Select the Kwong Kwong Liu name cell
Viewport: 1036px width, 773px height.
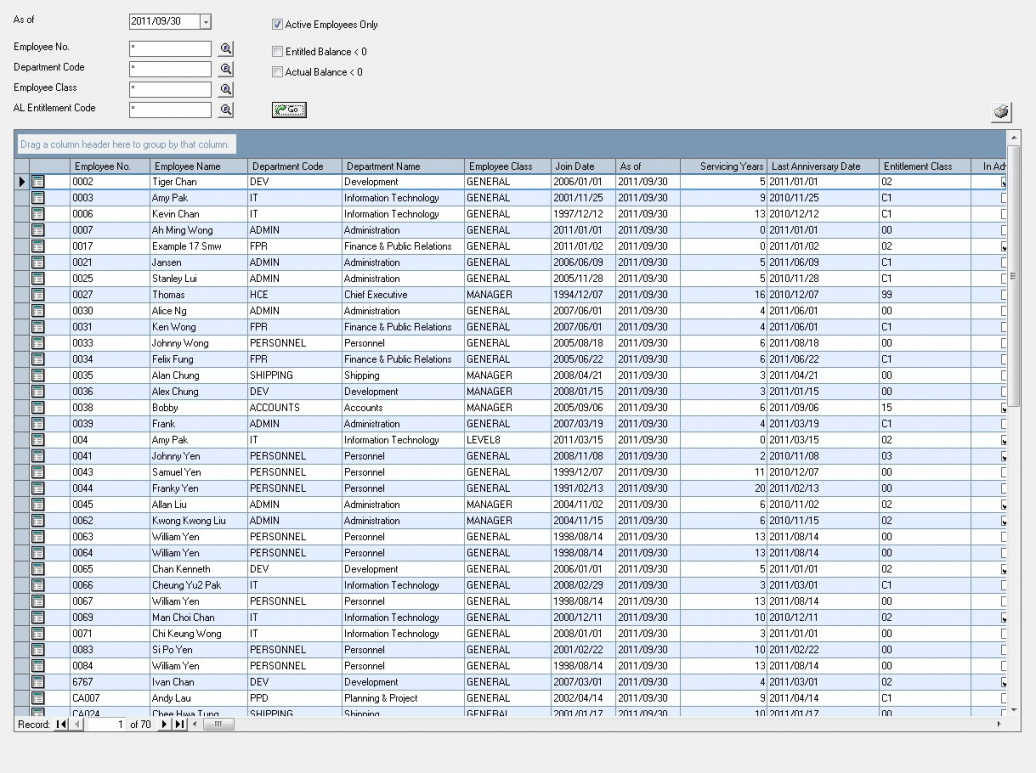[198, 521]
